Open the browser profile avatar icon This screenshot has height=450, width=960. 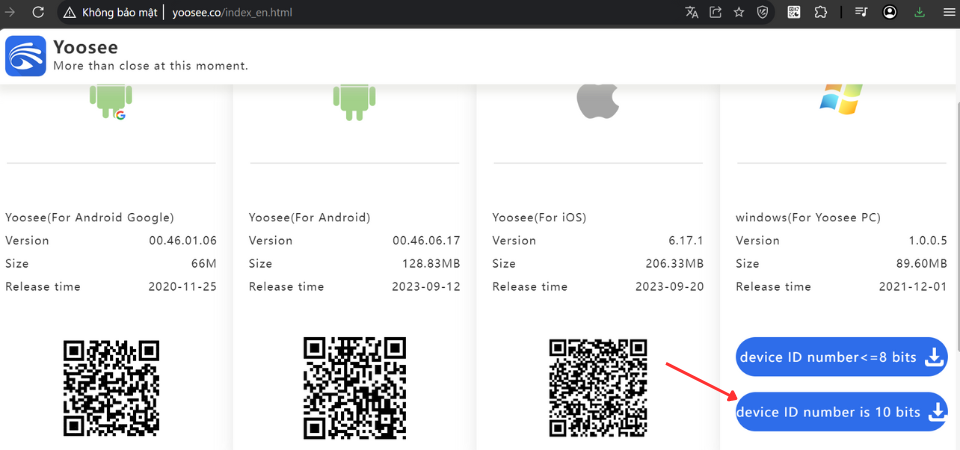pyautogui.click(x=890, y=12)
